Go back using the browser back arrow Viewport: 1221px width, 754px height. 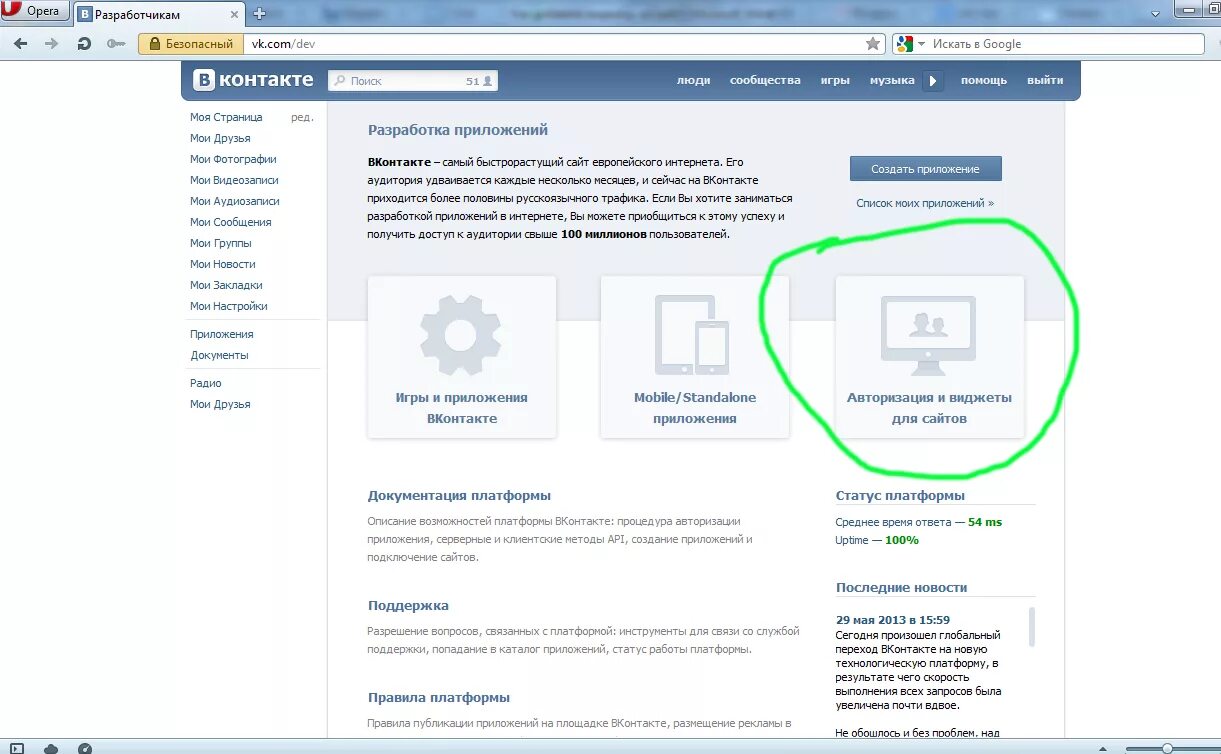pyautogui.click(x=20, y=44)
